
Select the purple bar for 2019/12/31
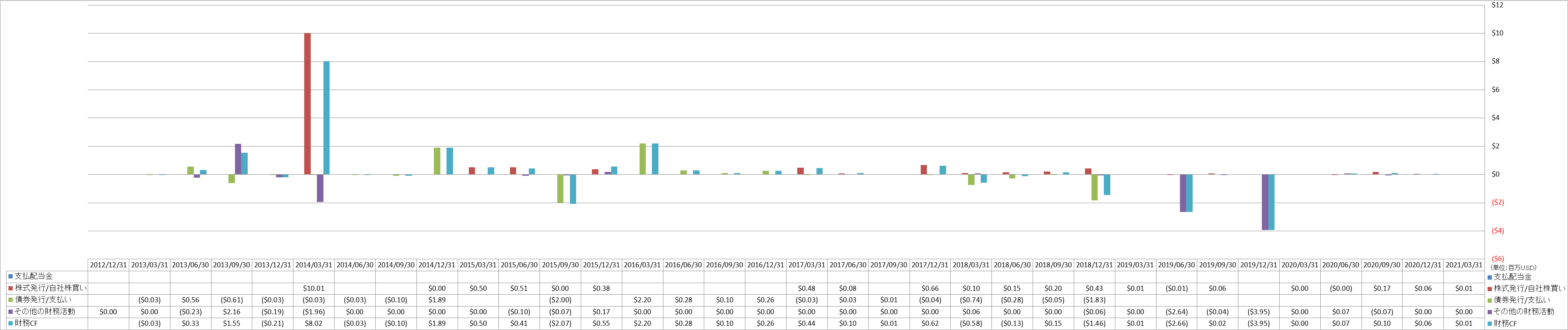tap(1265, 202)
